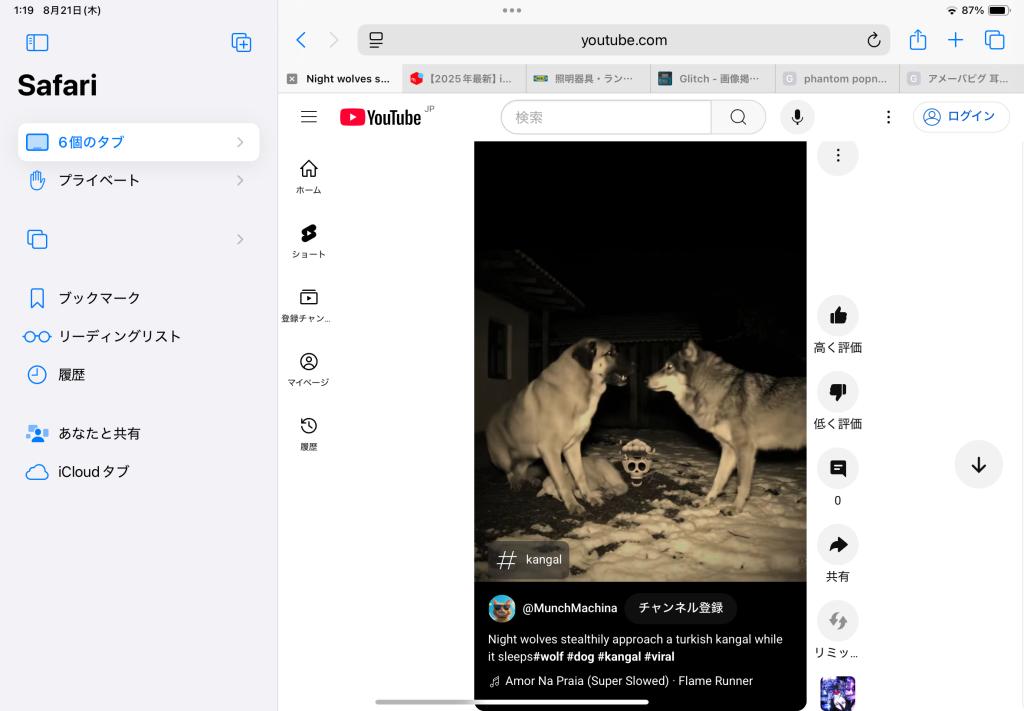Image resolution: width=1024 pixels, height=711 pixels.
Task: Open the comments icon on the Short
Action: point(838,468)
